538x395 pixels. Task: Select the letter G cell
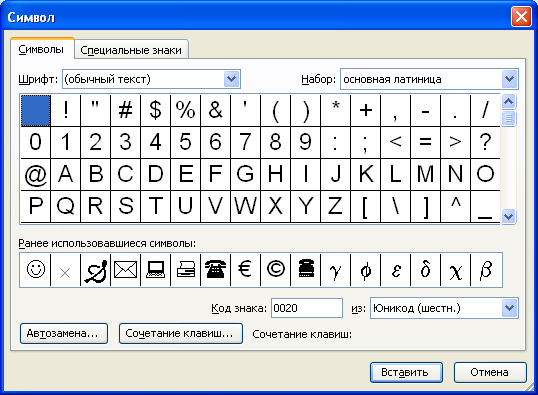(245, 174)
